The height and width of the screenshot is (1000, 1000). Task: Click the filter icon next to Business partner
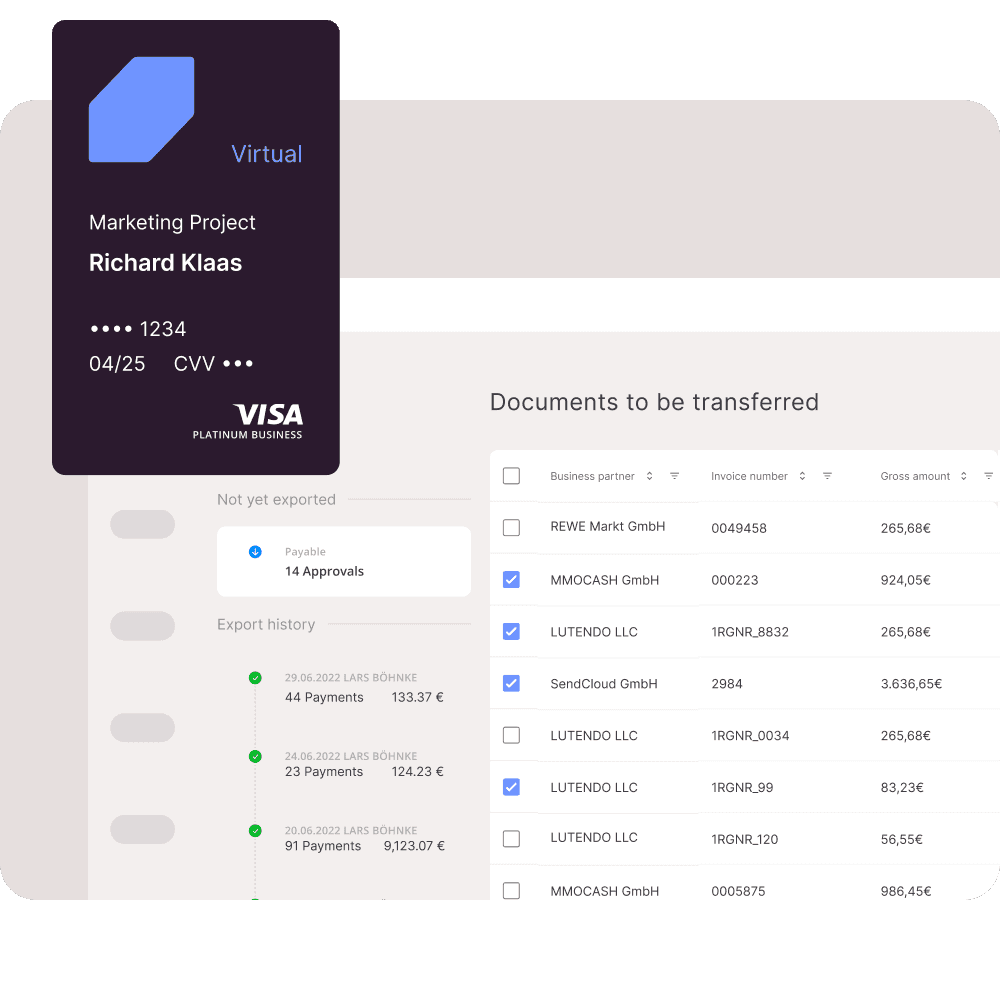pyautogui.click(x=675, y=476)
